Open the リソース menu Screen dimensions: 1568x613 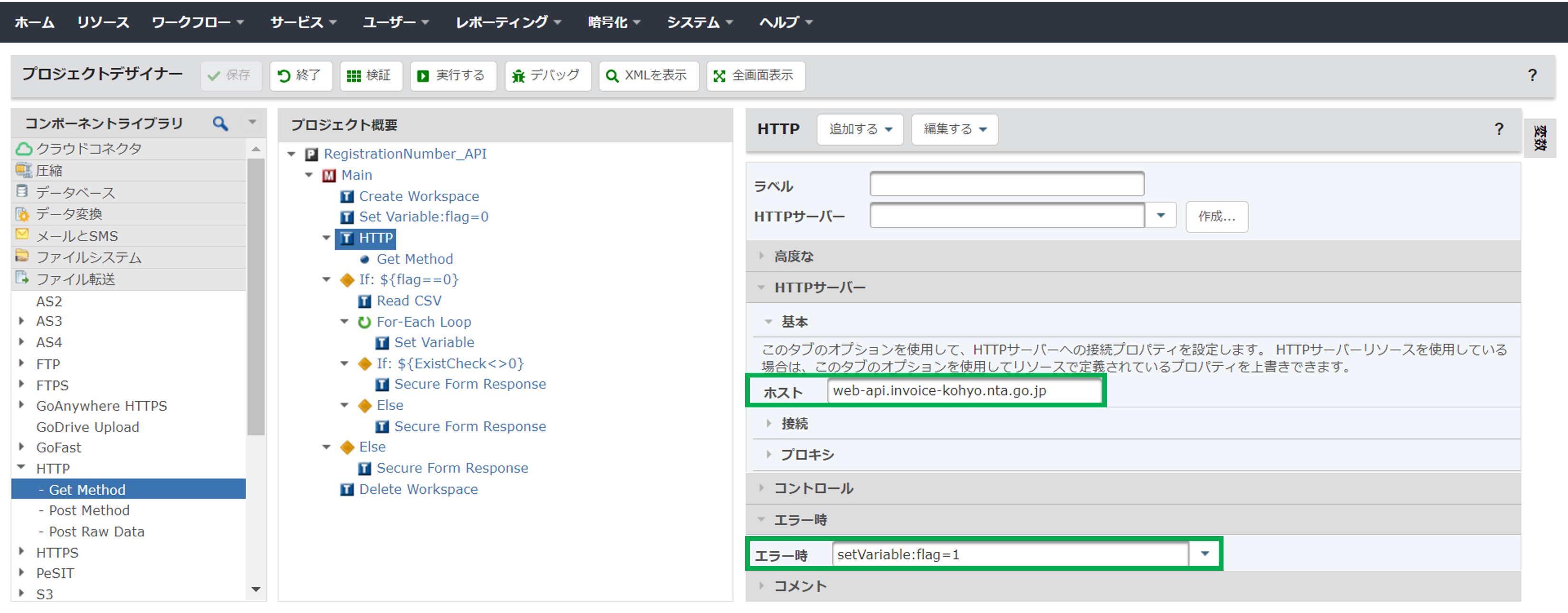(x=103, y=22)
